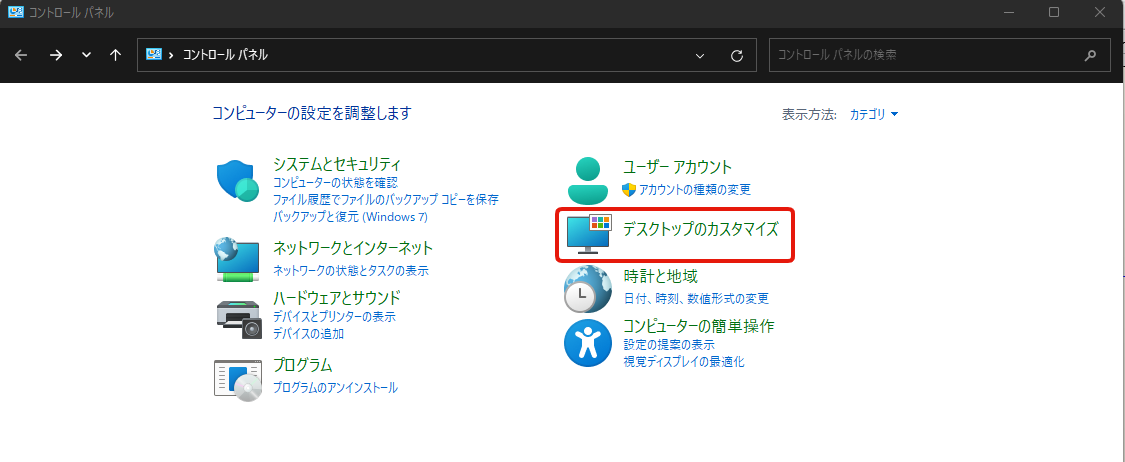Click the Clock and Region icon

click(587, 289)
